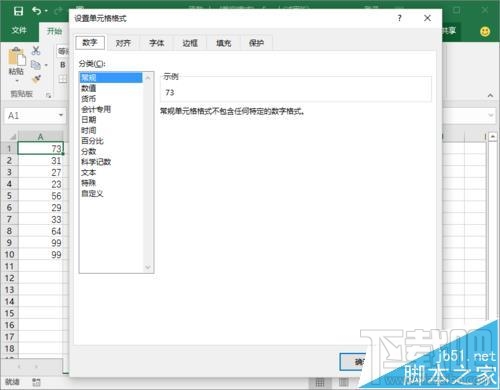Select 数值 in category list
Screen dimensions: 500x390
111,88
